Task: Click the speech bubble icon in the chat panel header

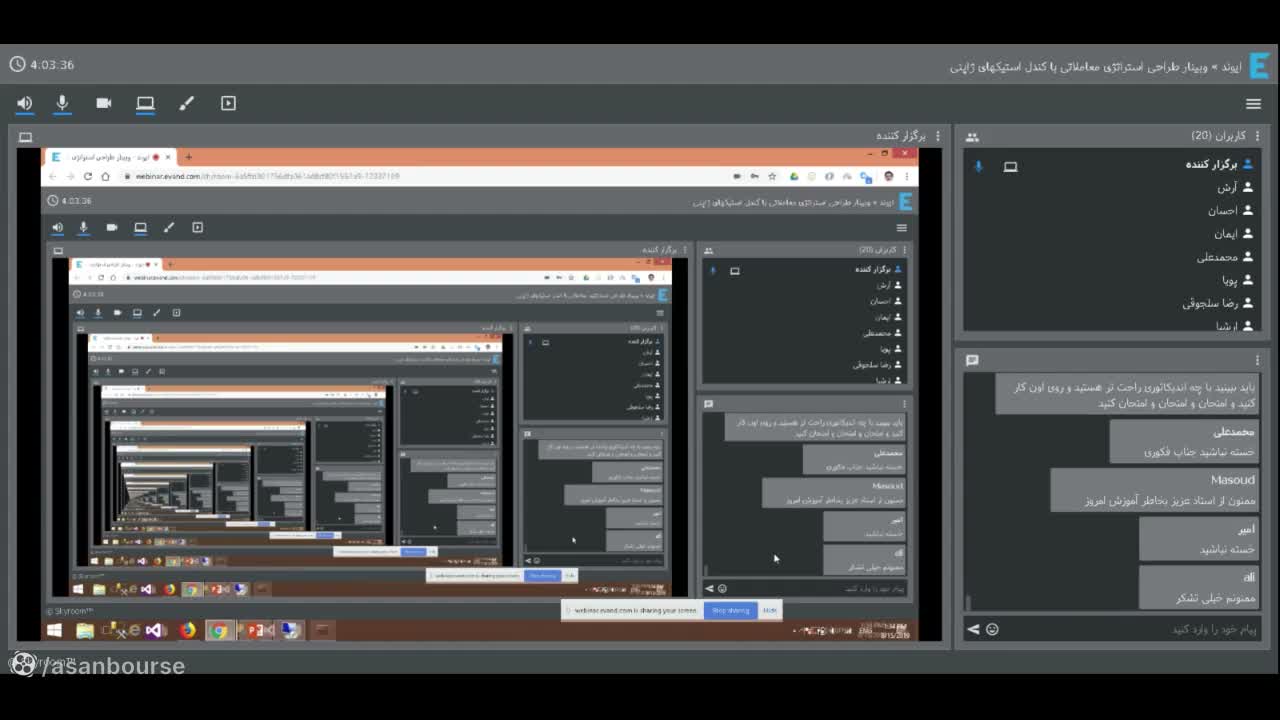Action: (972, 360)
